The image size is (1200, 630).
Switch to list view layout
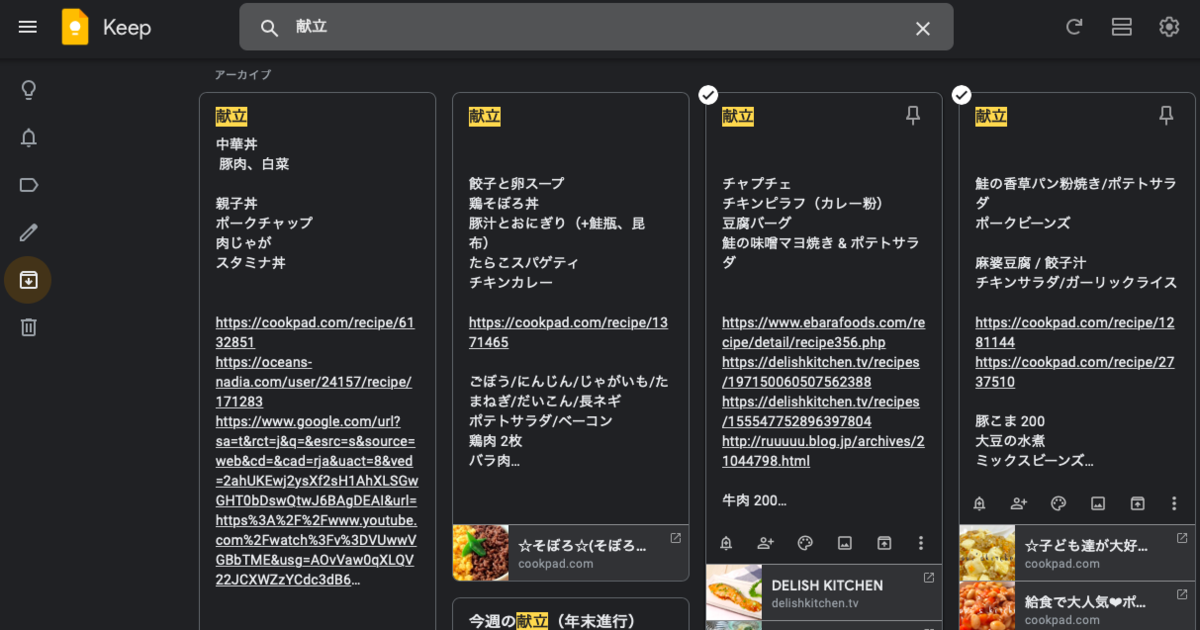point(1121,27)
